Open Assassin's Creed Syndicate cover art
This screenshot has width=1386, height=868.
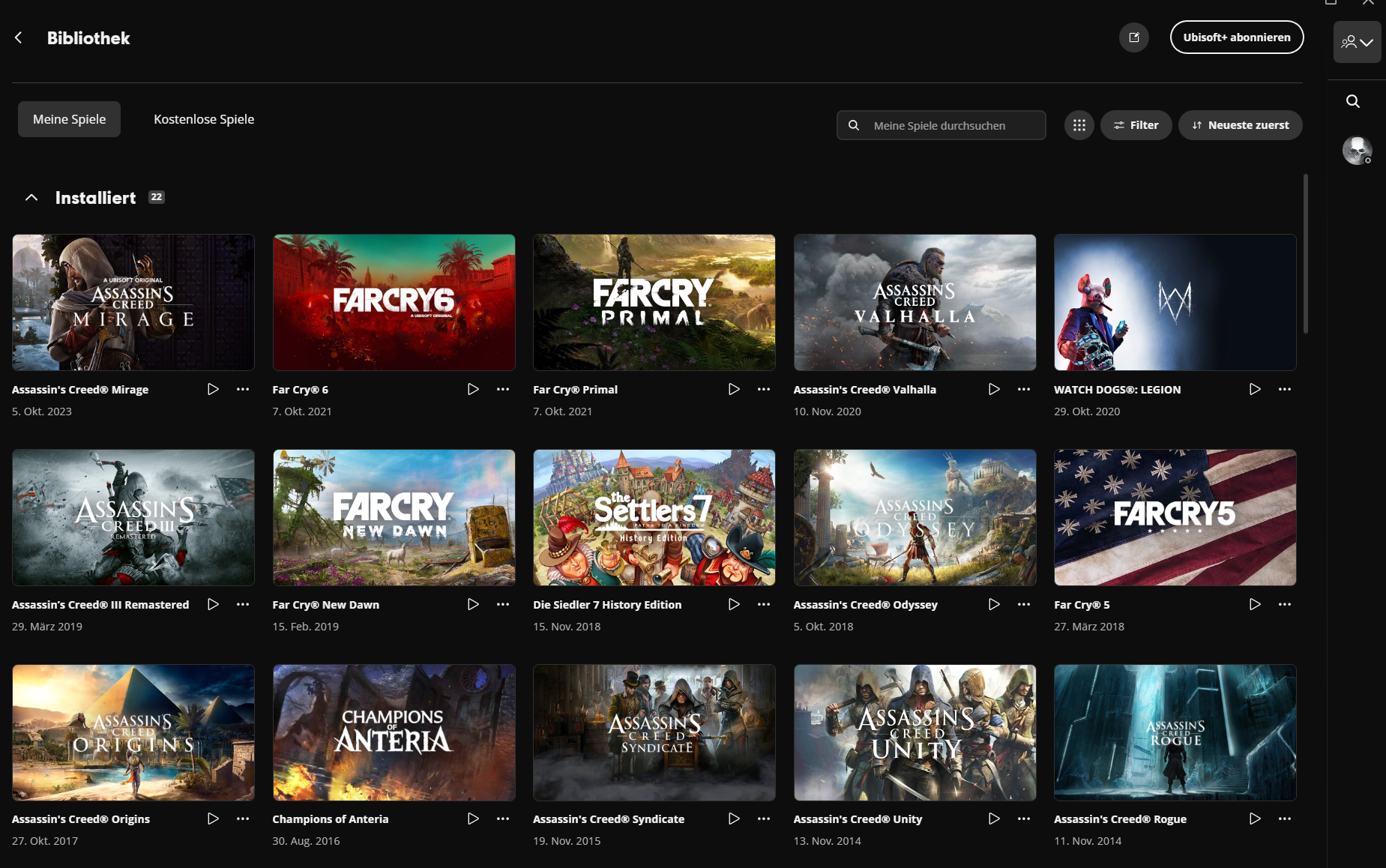pyautogui.click(x=654, y=732)
